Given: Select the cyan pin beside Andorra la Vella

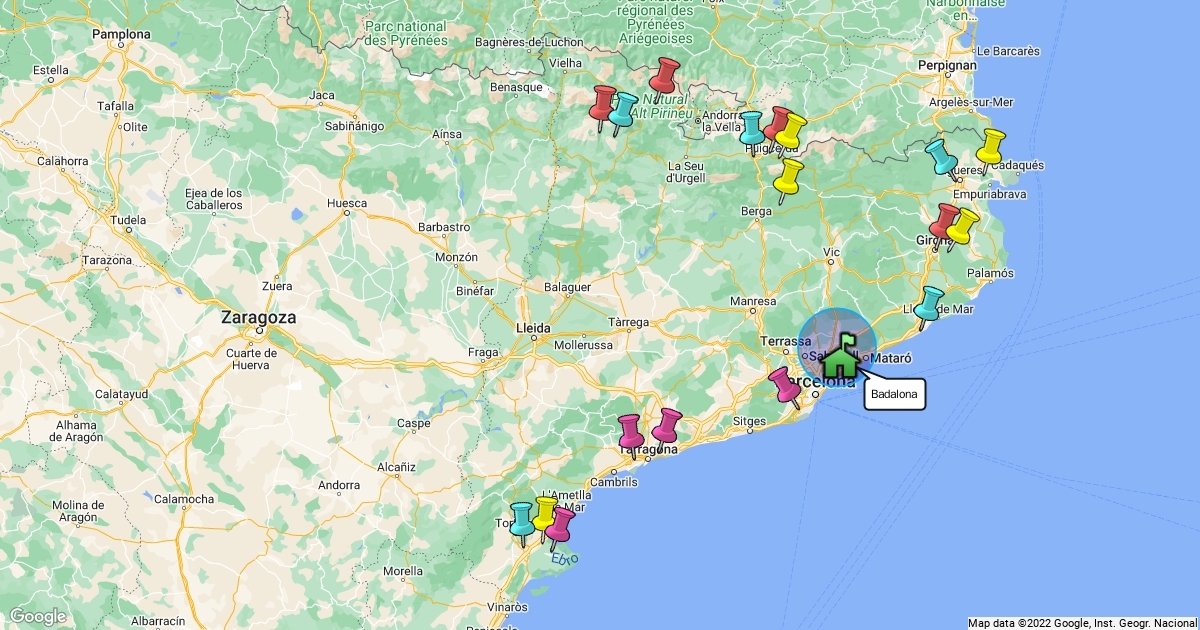Looking at the screenshot, I should (752, 129).
